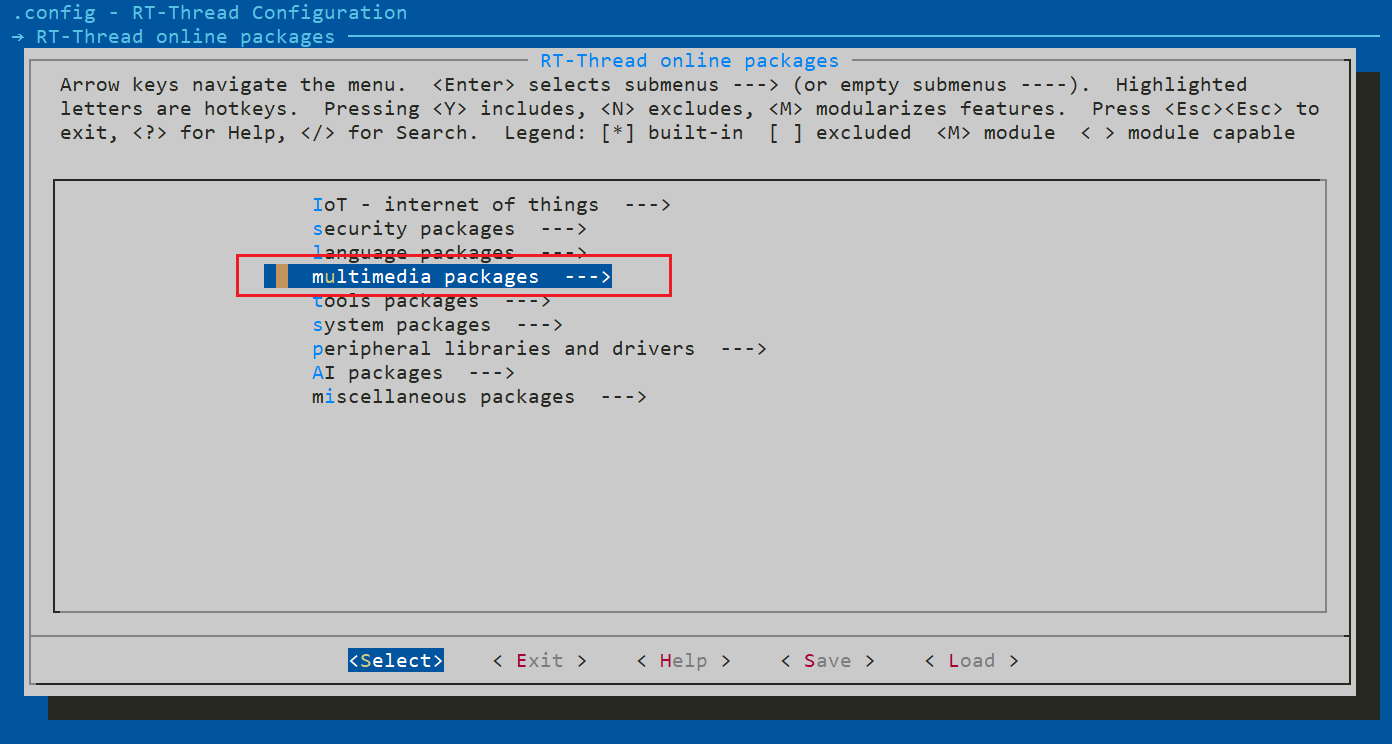Screen dimensions: 1392x744
Task: Click the < Save > button
Action: 828,661
